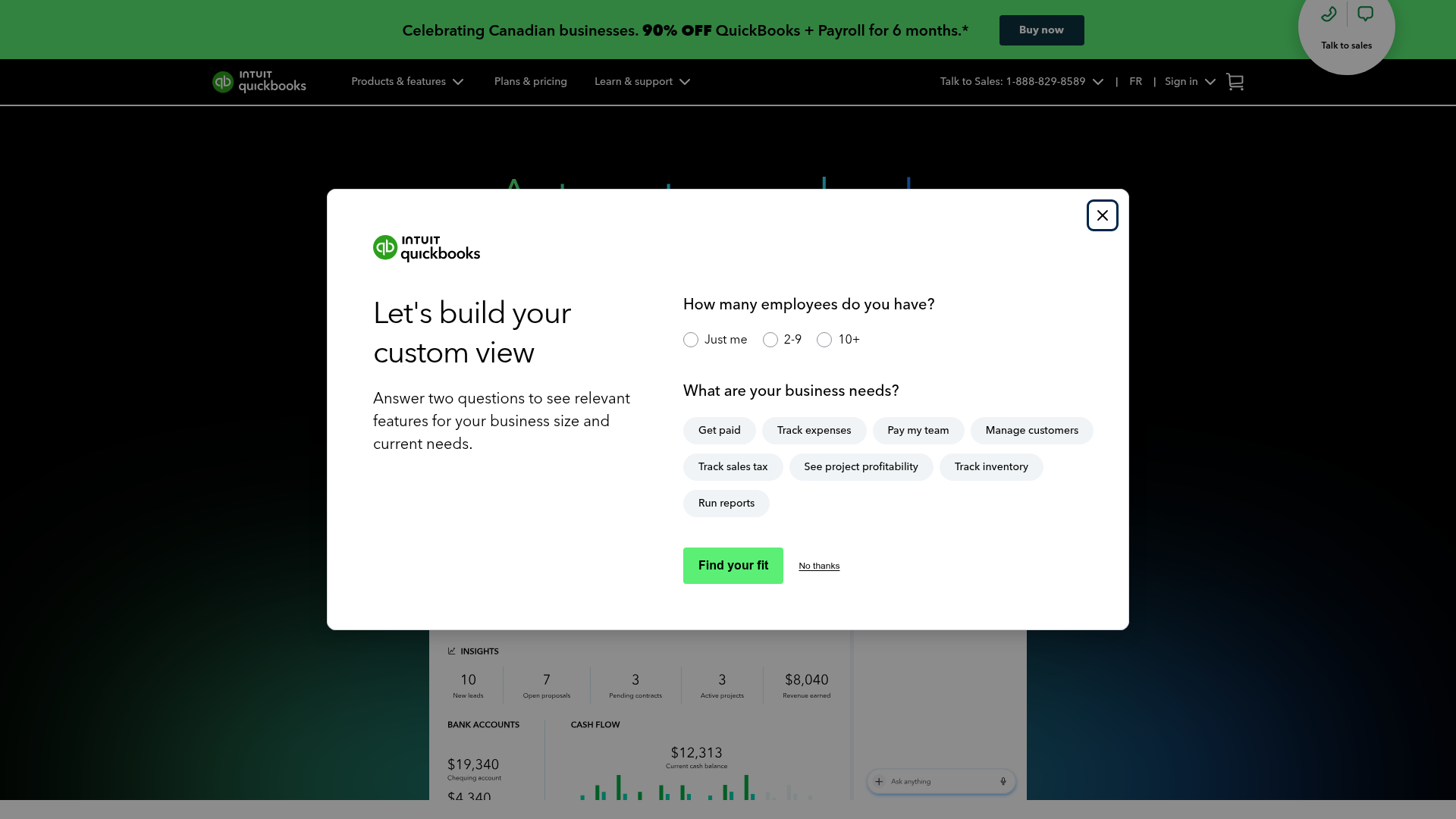Toggle the Track sales tax chip
Image resolution: width=1456 pixels, height=819 pixels.
(733, 467)
